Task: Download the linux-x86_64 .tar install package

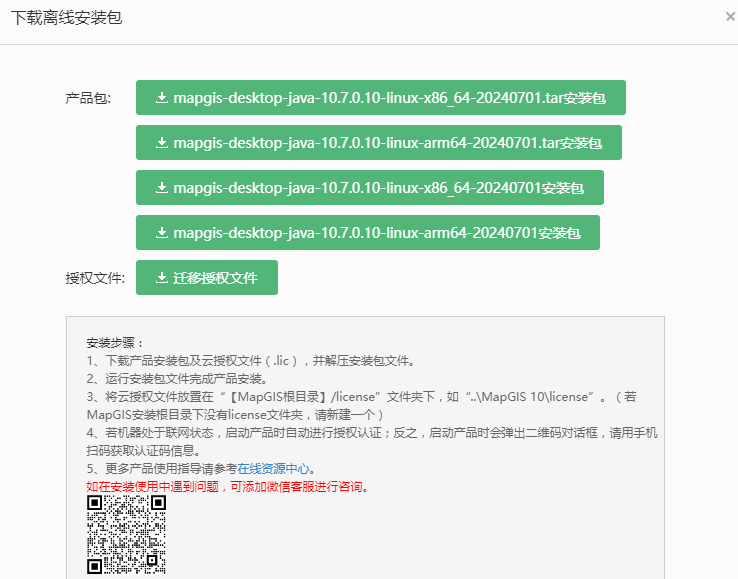Action: (381, 97)
